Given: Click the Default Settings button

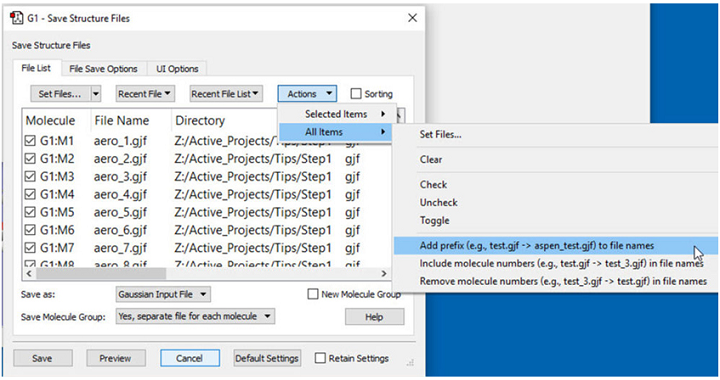Looking at the screenshot, I should [x=267, y=358].
